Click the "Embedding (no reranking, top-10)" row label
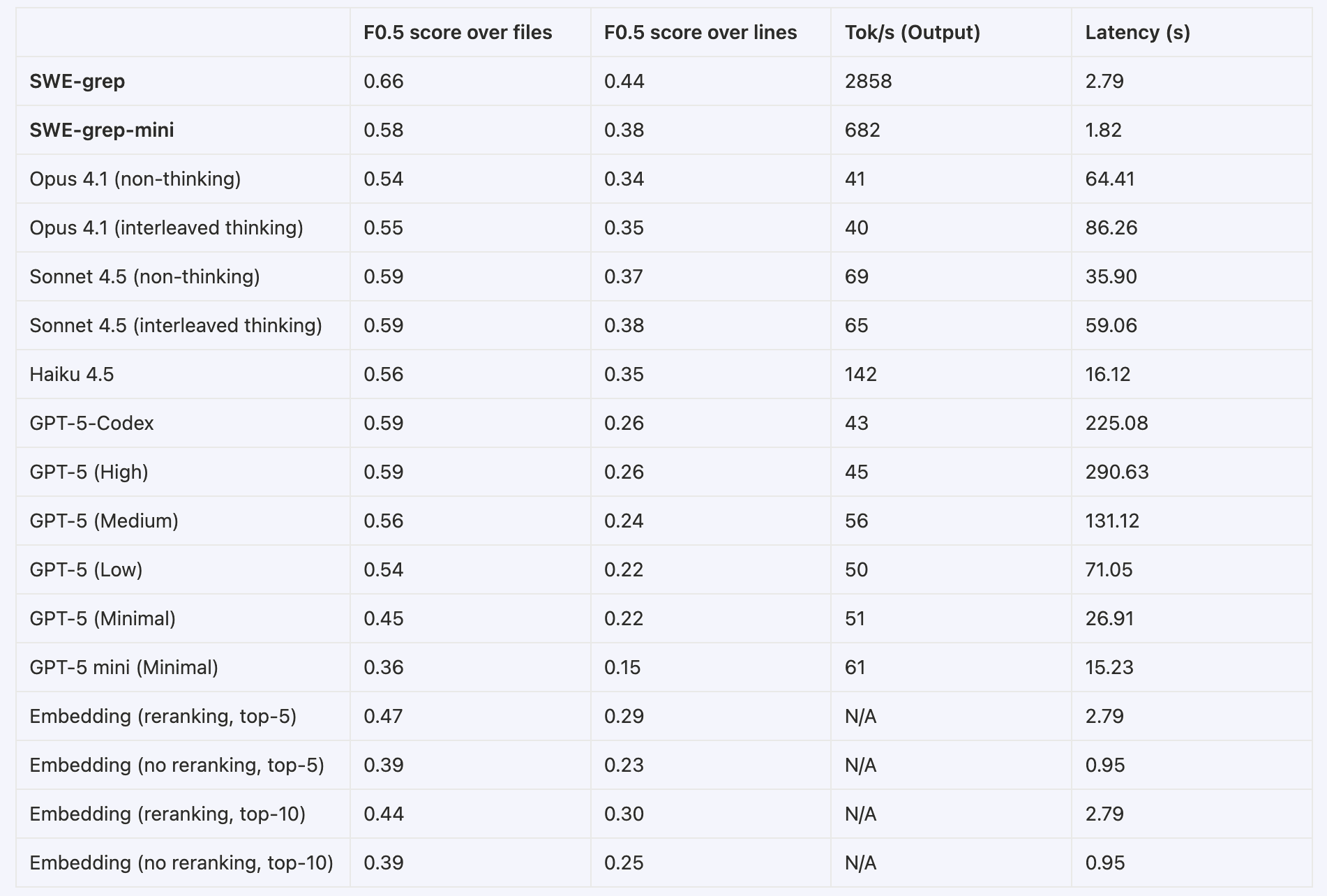Viewport: 1327px width, 896px height. [181, 863]
